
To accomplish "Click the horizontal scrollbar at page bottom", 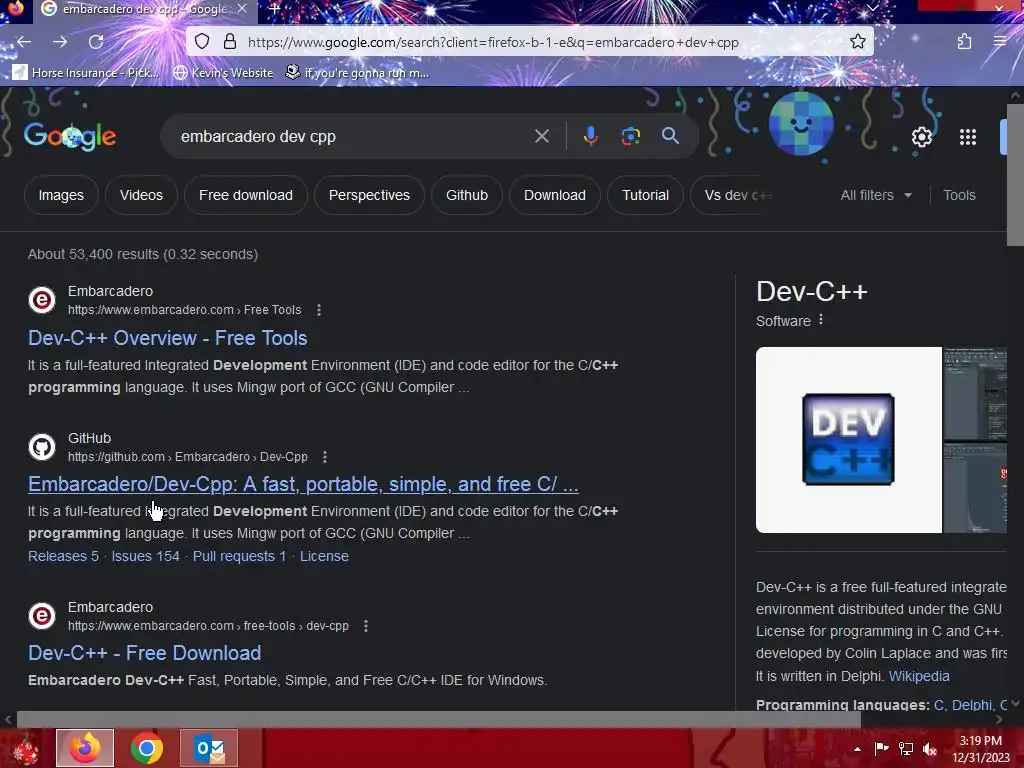I will (x=438, y=719).
